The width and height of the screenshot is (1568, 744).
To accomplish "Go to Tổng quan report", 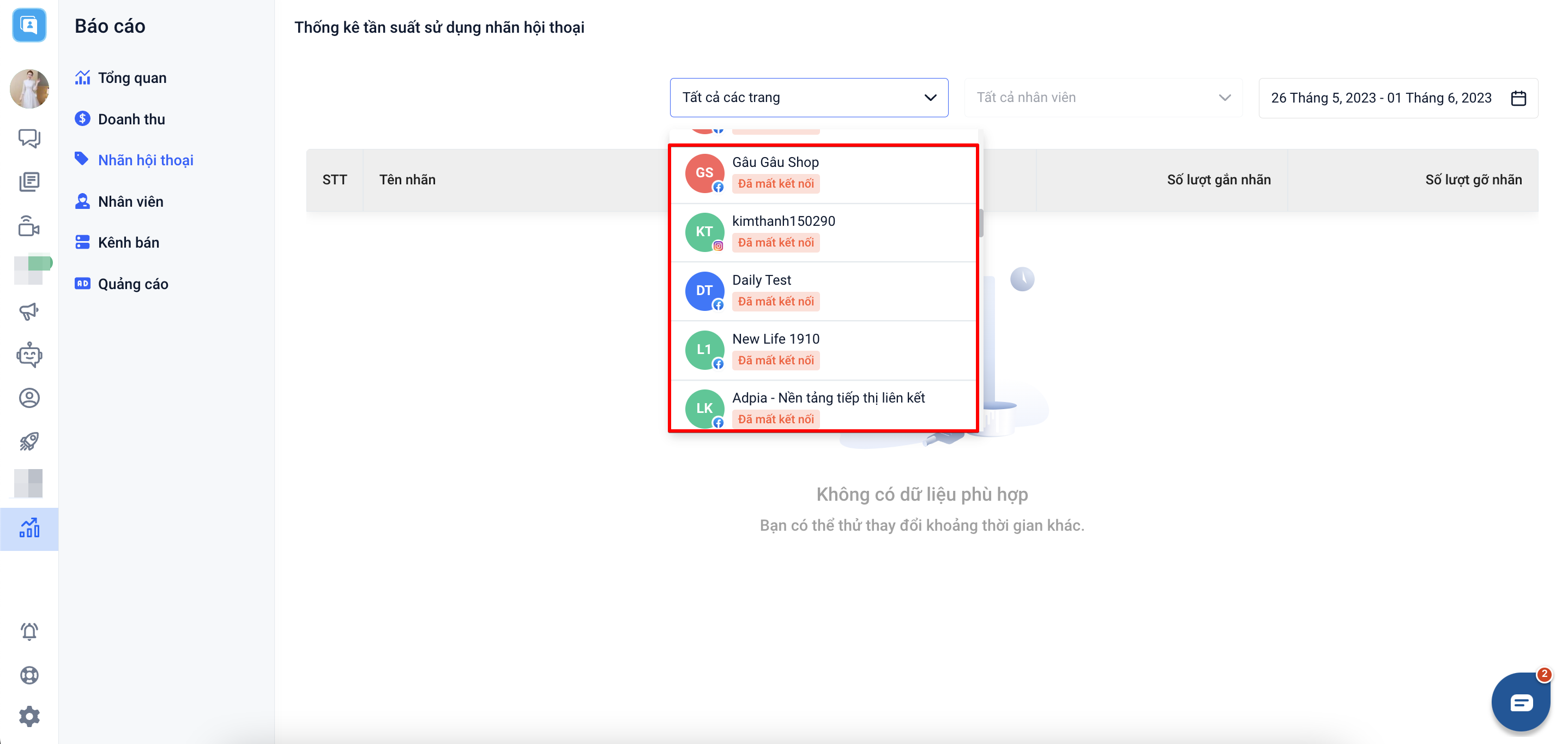I will (x=132, y=78).
